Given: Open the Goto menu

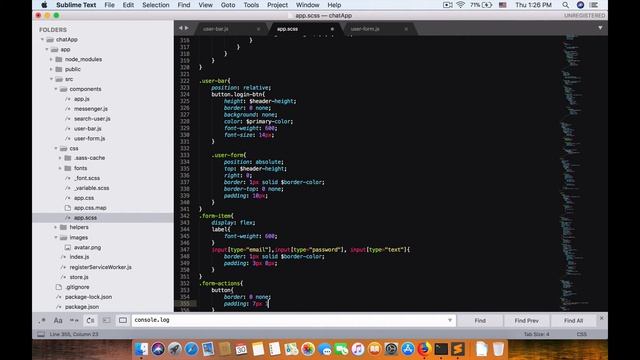Looking at the screenshot, I should (x=228, y=5).
